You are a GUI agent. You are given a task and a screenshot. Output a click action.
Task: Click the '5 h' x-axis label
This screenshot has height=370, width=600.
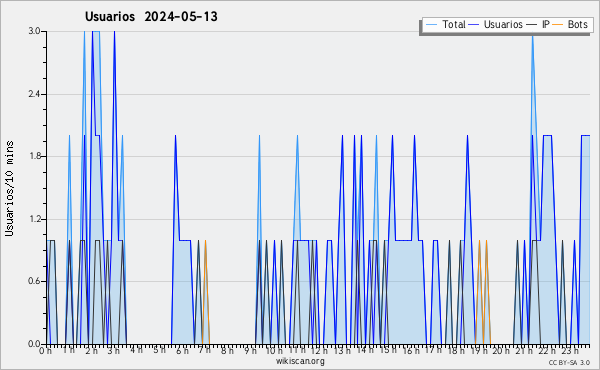pyautogui.click(x=160, y=350)
